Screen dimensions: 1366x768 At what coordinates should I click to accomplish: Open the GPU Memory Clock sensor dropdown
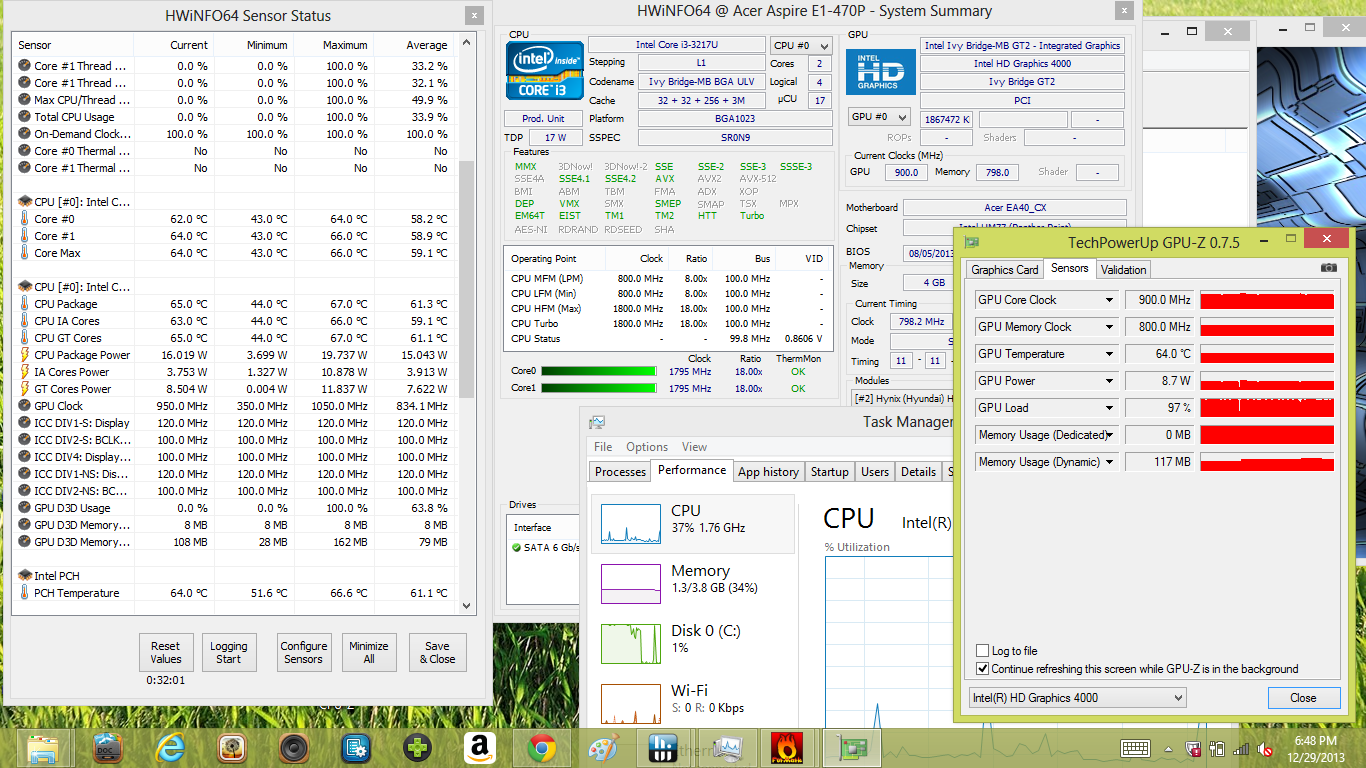coord(1108,327)
